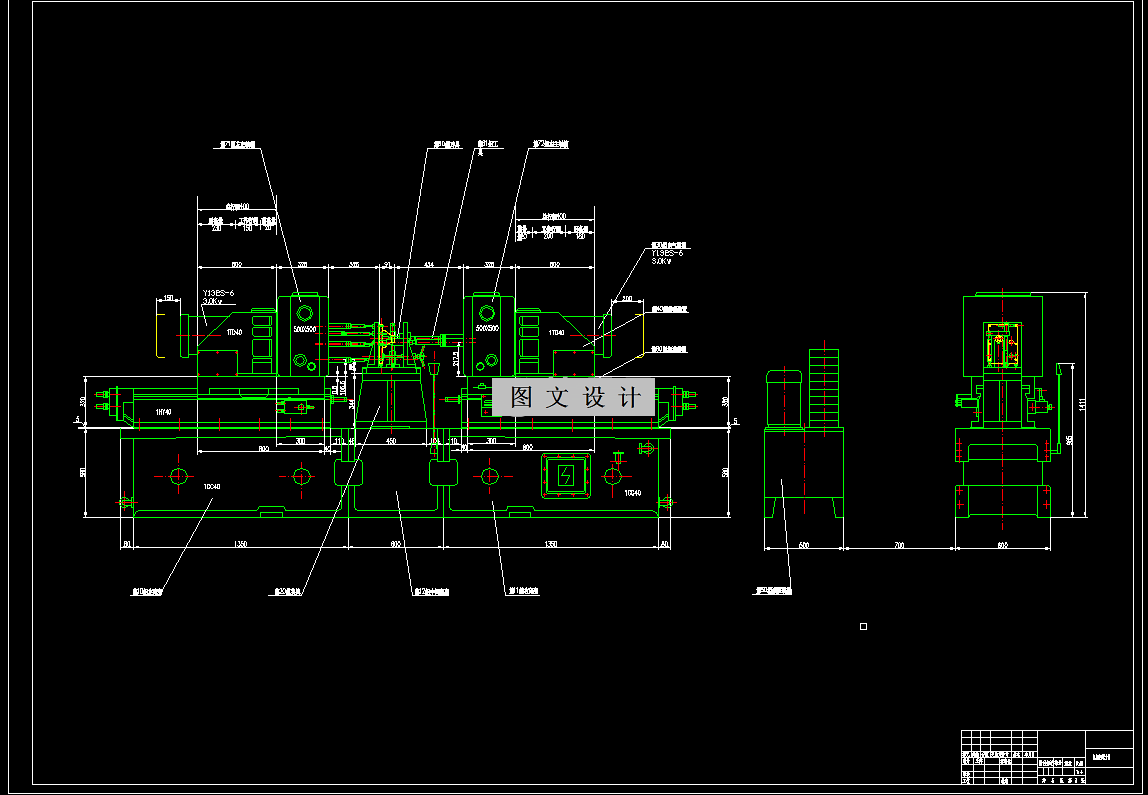1148x795 pixels.
Task: Click the right 1350 base length dimension
Action: click(551, 544)
